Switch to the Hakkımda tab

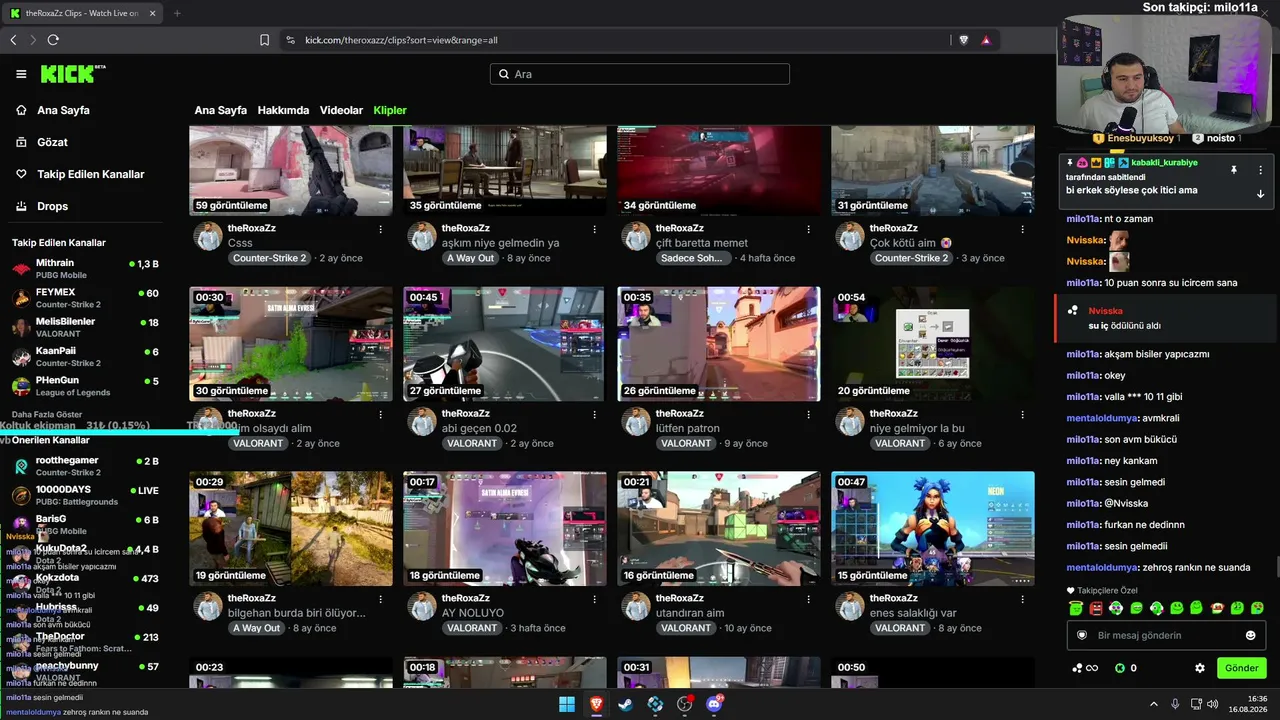coord(283,110)
